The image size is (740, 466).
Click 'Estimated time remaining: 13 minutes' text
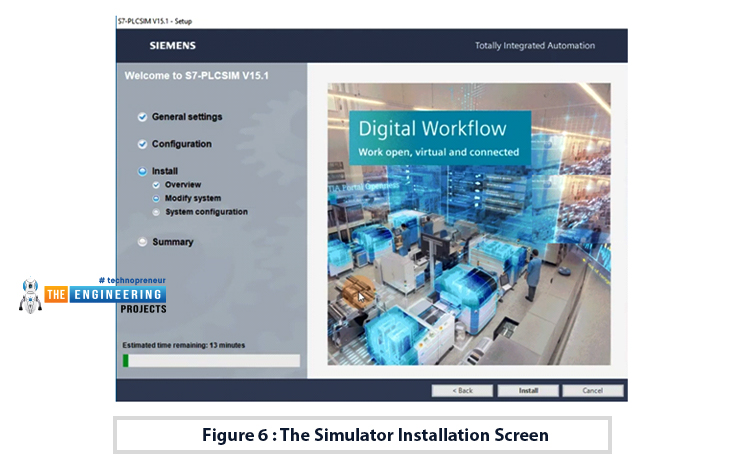(184, 345)
